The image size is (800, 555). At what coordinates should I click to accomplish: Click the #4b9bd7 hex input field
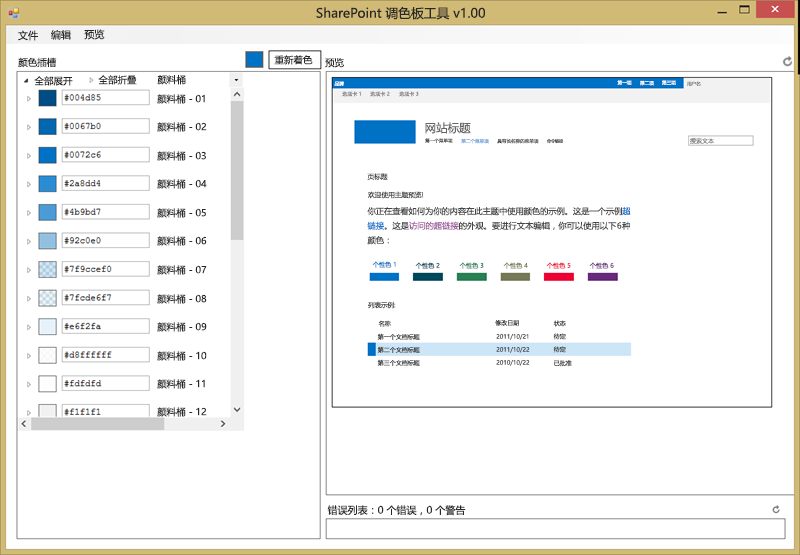(x=106, y=212)
